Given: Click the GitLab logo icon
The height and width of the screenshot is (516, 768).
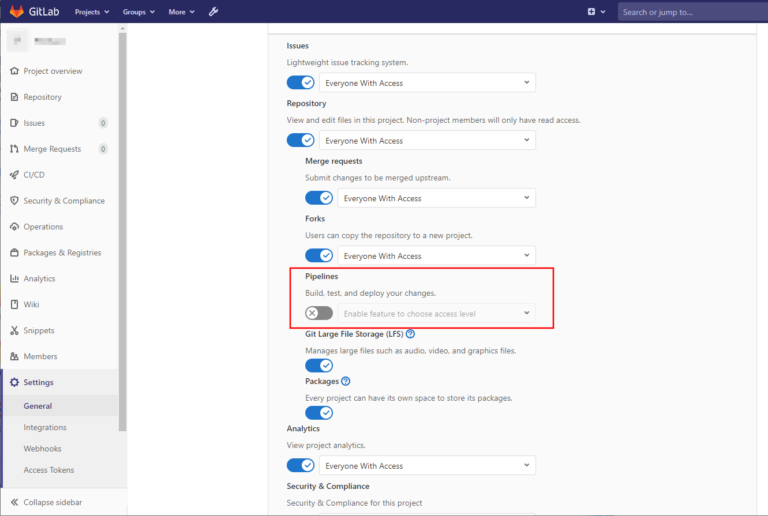Looking at the screenshot, I should coord(17,12).
